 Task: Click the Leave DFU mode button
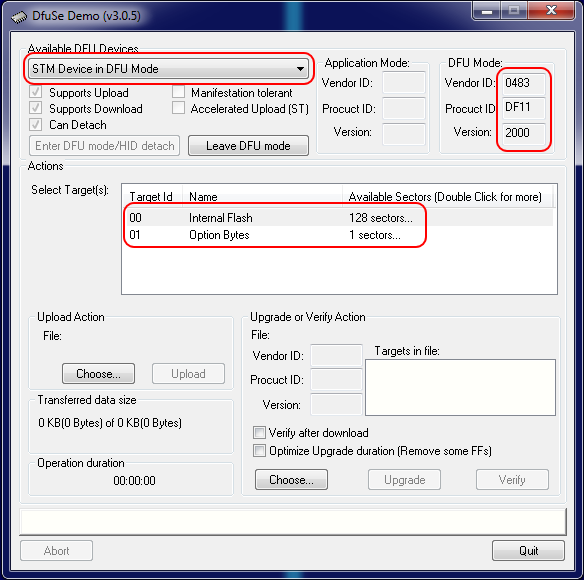tap(248, 146)
